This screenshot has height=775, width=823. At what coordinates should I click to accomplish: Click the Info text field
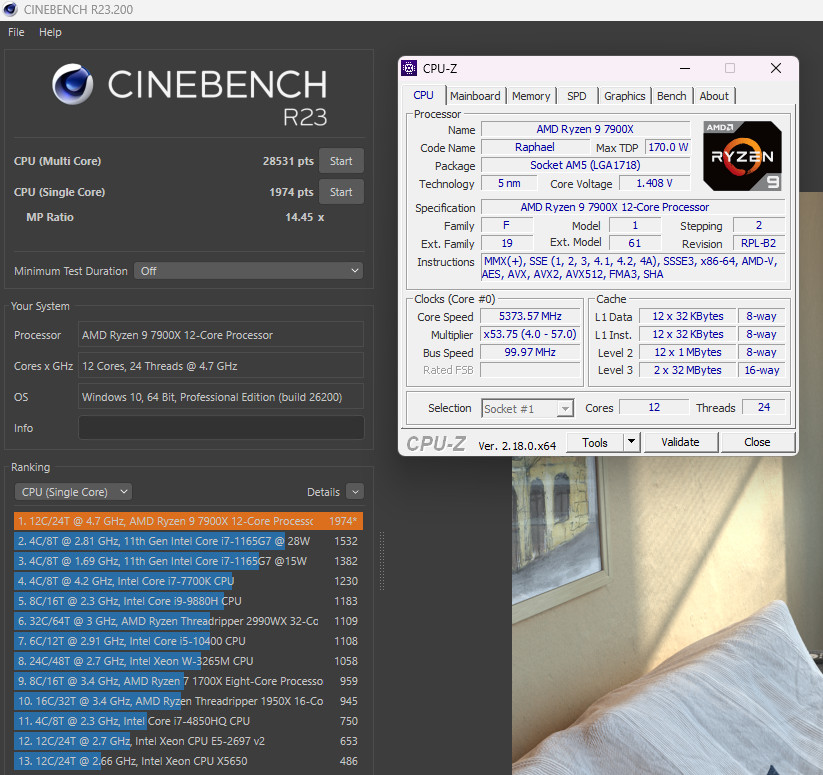221,428
